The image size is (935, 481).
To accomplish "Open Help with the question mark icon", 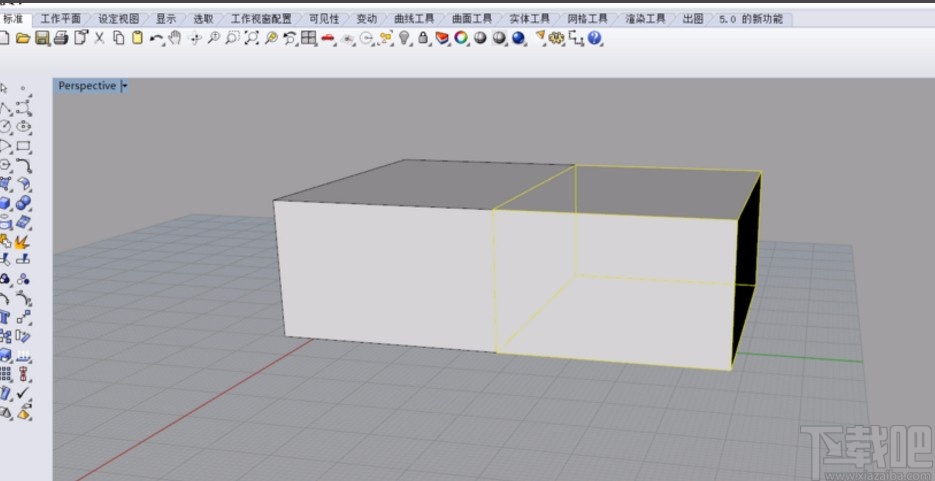I will (594, 39).
